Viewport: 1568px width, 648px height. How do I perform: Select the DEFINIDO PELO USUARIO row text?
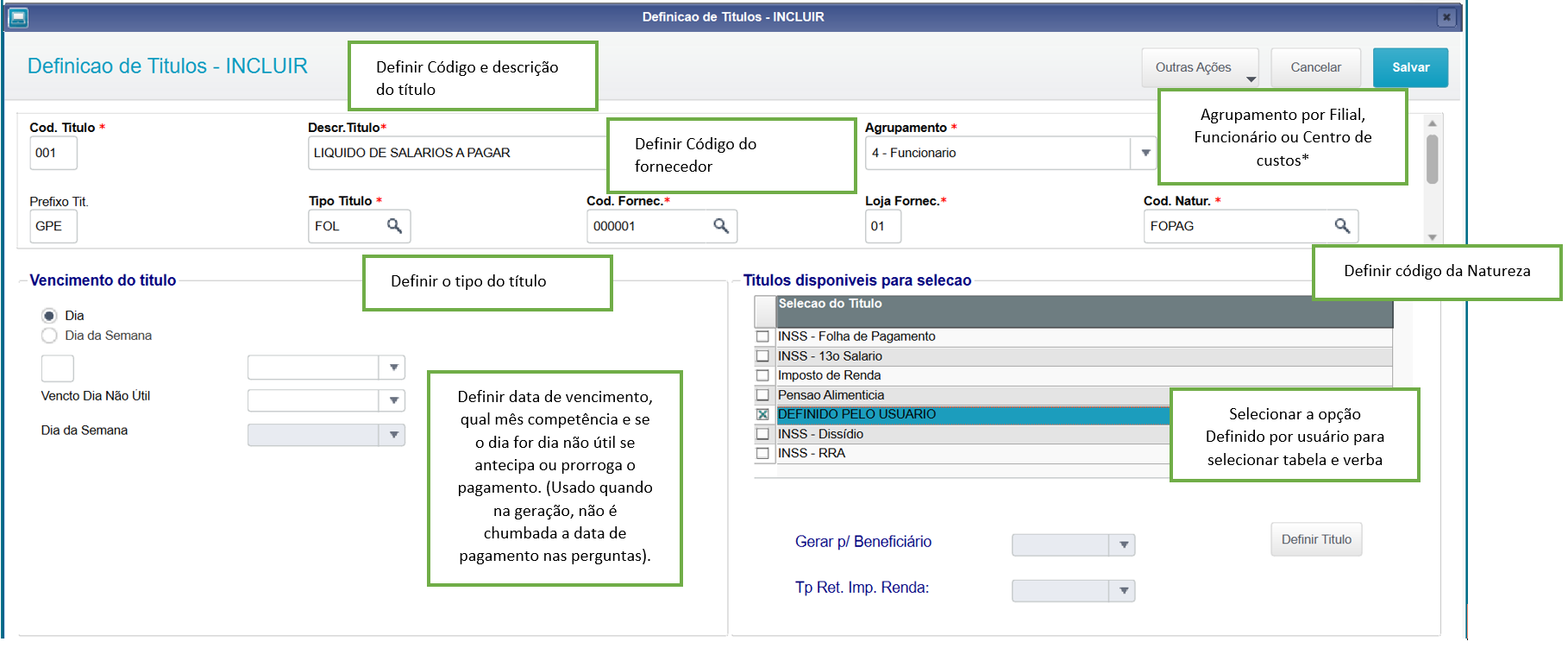click(x=856, y=414)
